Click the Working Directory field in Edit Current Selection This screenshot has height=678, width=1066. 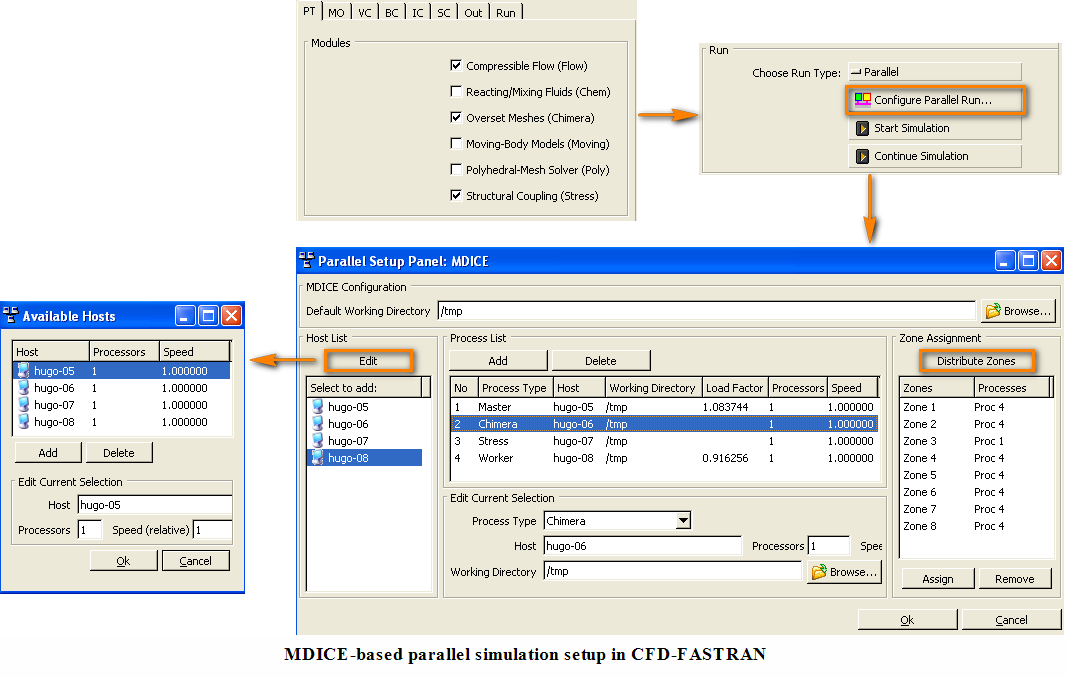pyautogui.click(x=673, y=571)
